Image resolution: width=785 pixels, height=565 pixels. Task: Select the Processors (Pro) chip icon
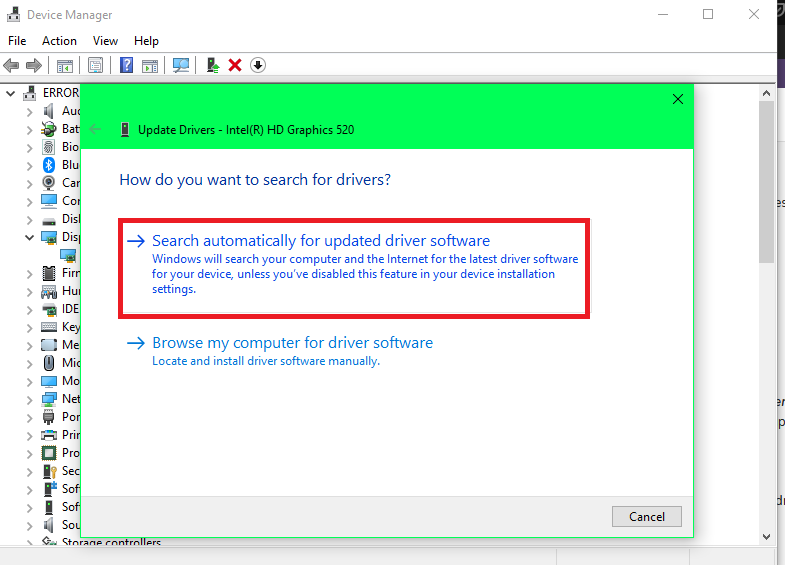coord(49,453)
